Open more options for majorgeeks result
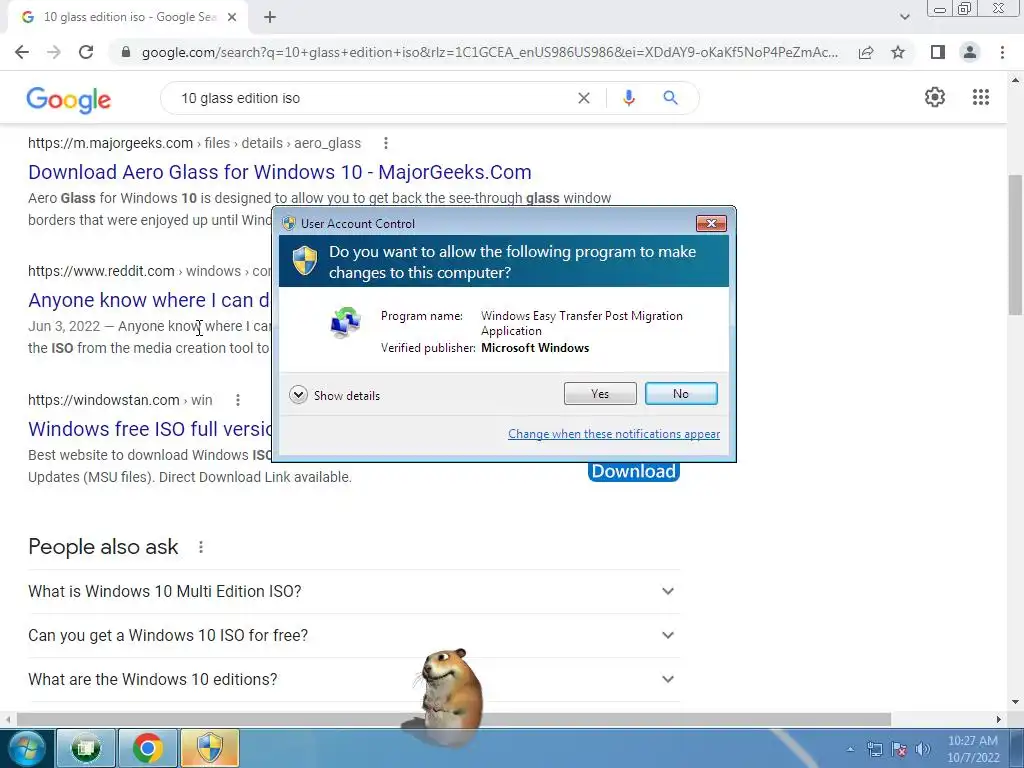Viewport: 1024px width, 768px height. tap(386, 143)
